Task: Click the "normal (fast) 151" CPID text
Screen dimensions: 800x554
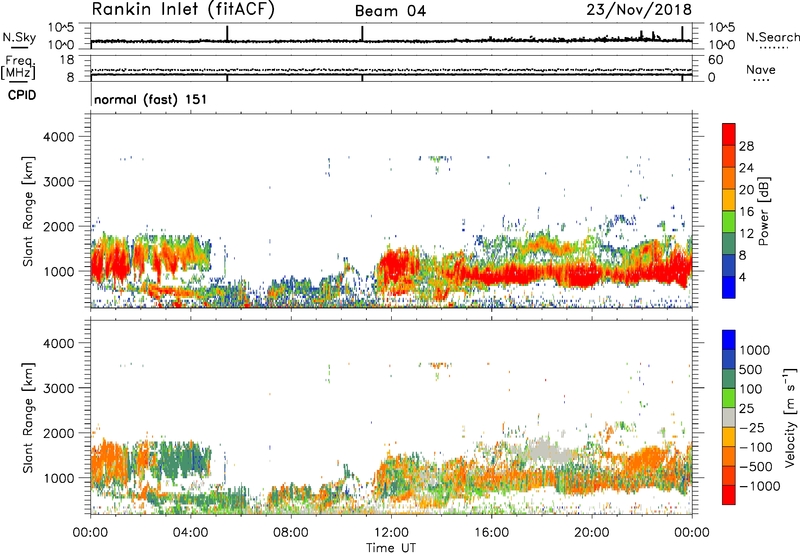Action: tap(151, 99)
